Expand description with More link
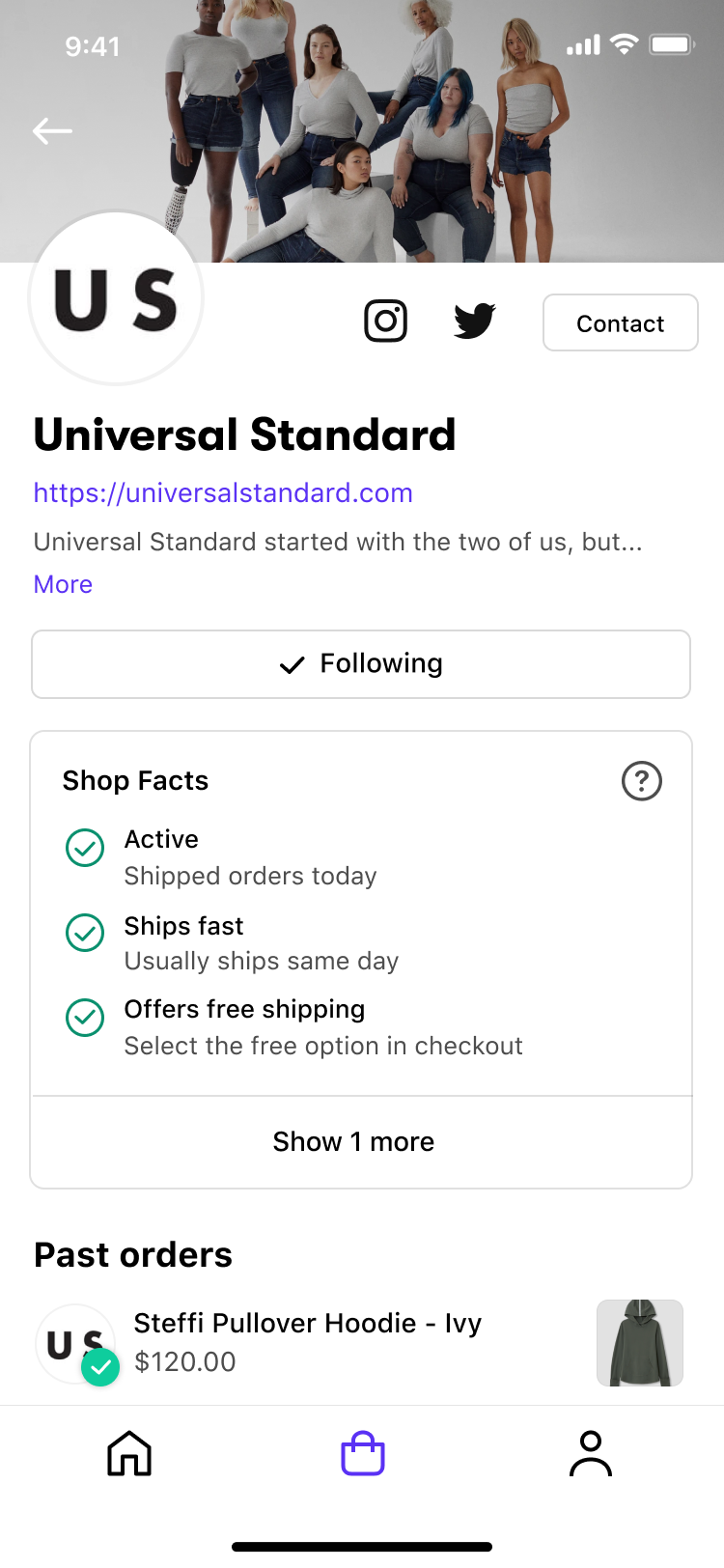This screenshot has width=724, height=1568. click(x=63, y=584)
